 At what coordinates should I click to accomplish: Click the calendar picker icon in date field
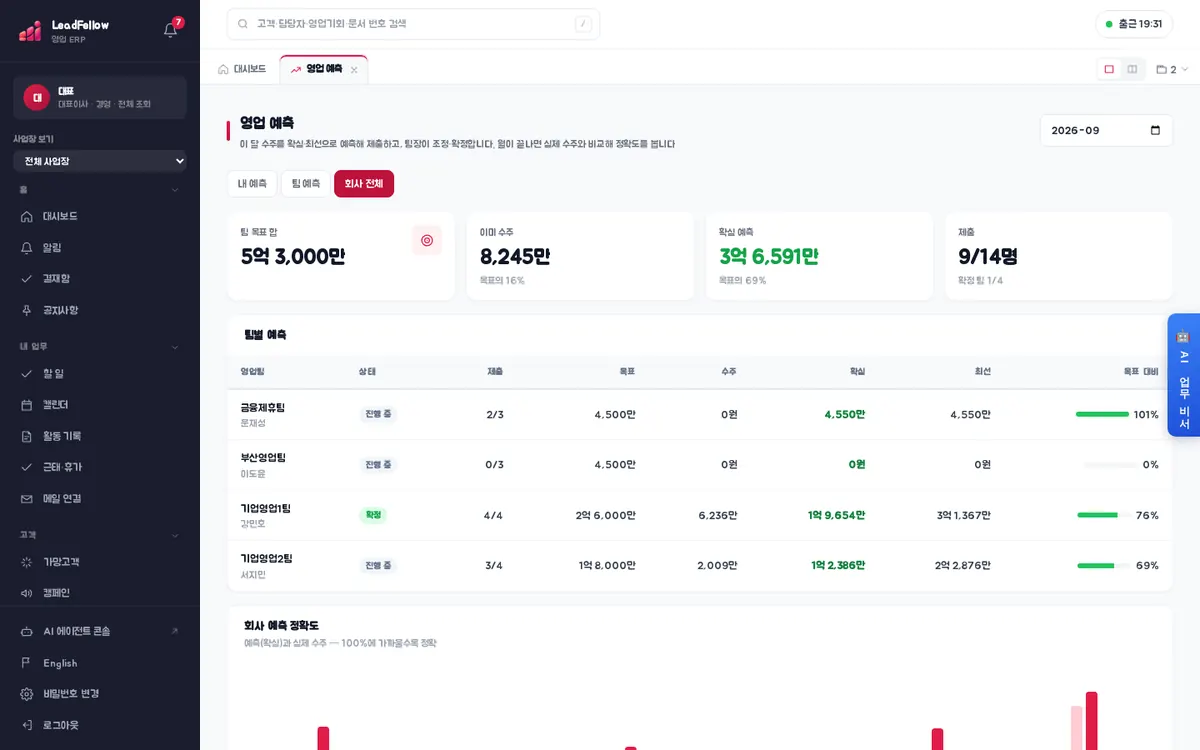[x=1156, y=130]
